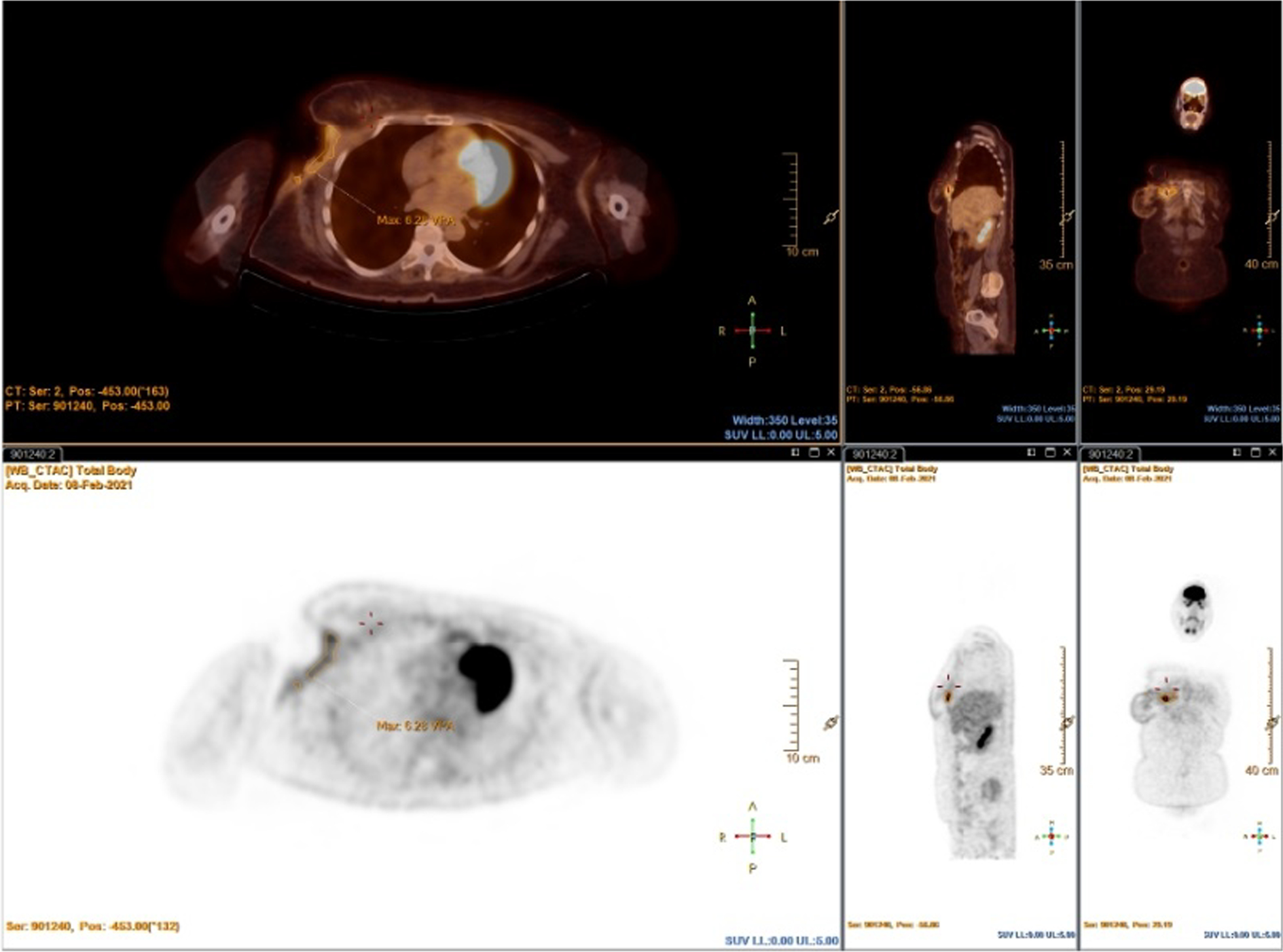The image size is (1283, 952).
Task: Select the 901240:2 tab above the axial PET
Action: tap(33, 454)
